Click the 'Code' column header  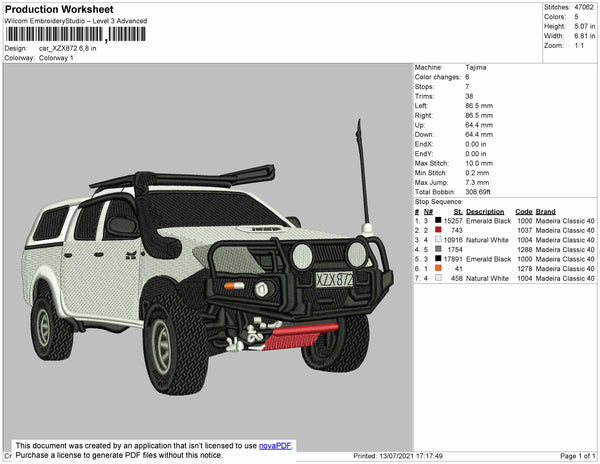point(524,212)
